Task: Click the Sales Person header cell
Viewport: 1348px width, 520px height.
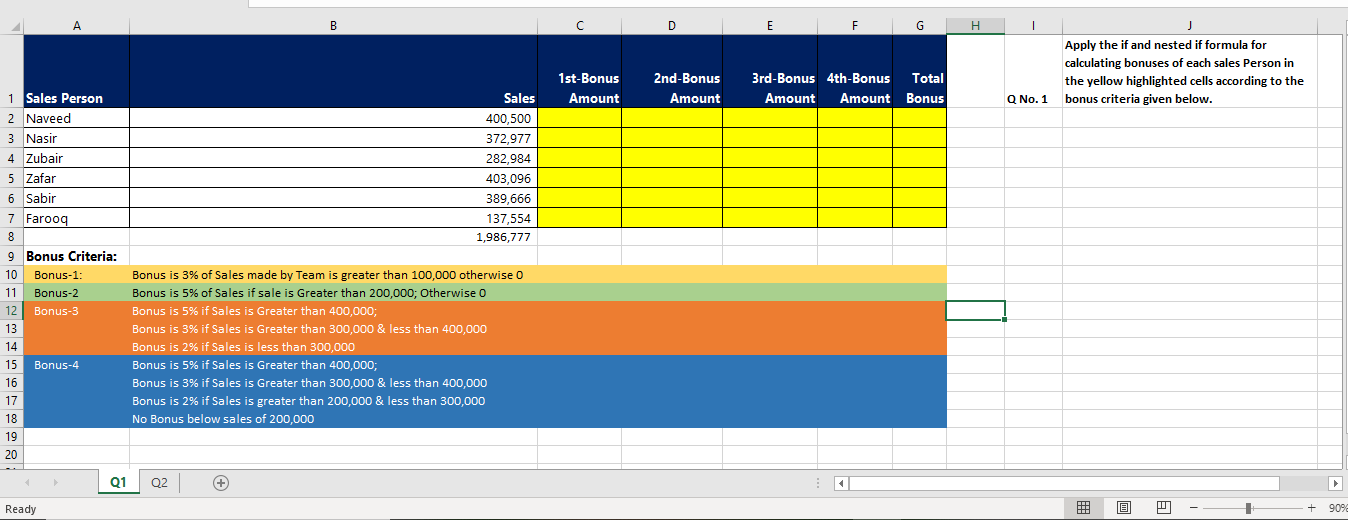Action: pyautogui.click(x=76, y=71)
